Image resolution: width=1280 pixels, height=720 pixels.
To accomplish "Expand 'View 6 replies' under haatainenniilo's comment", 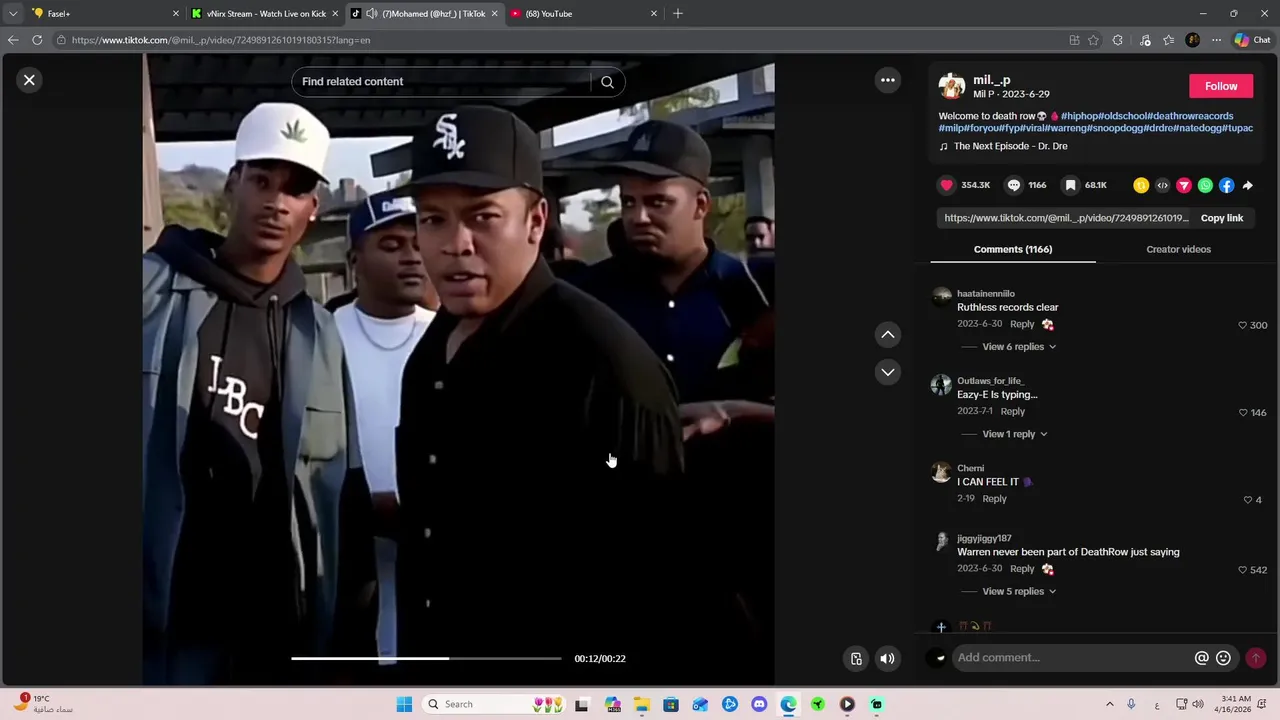I will 1019,347.
